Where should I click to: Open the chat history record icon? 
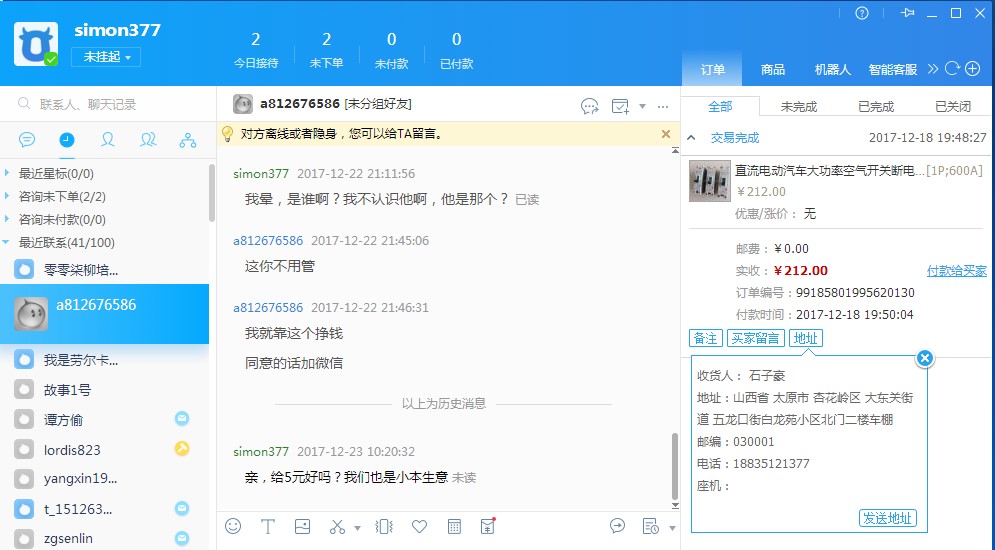pyautogui.click(x=650, y=526)
